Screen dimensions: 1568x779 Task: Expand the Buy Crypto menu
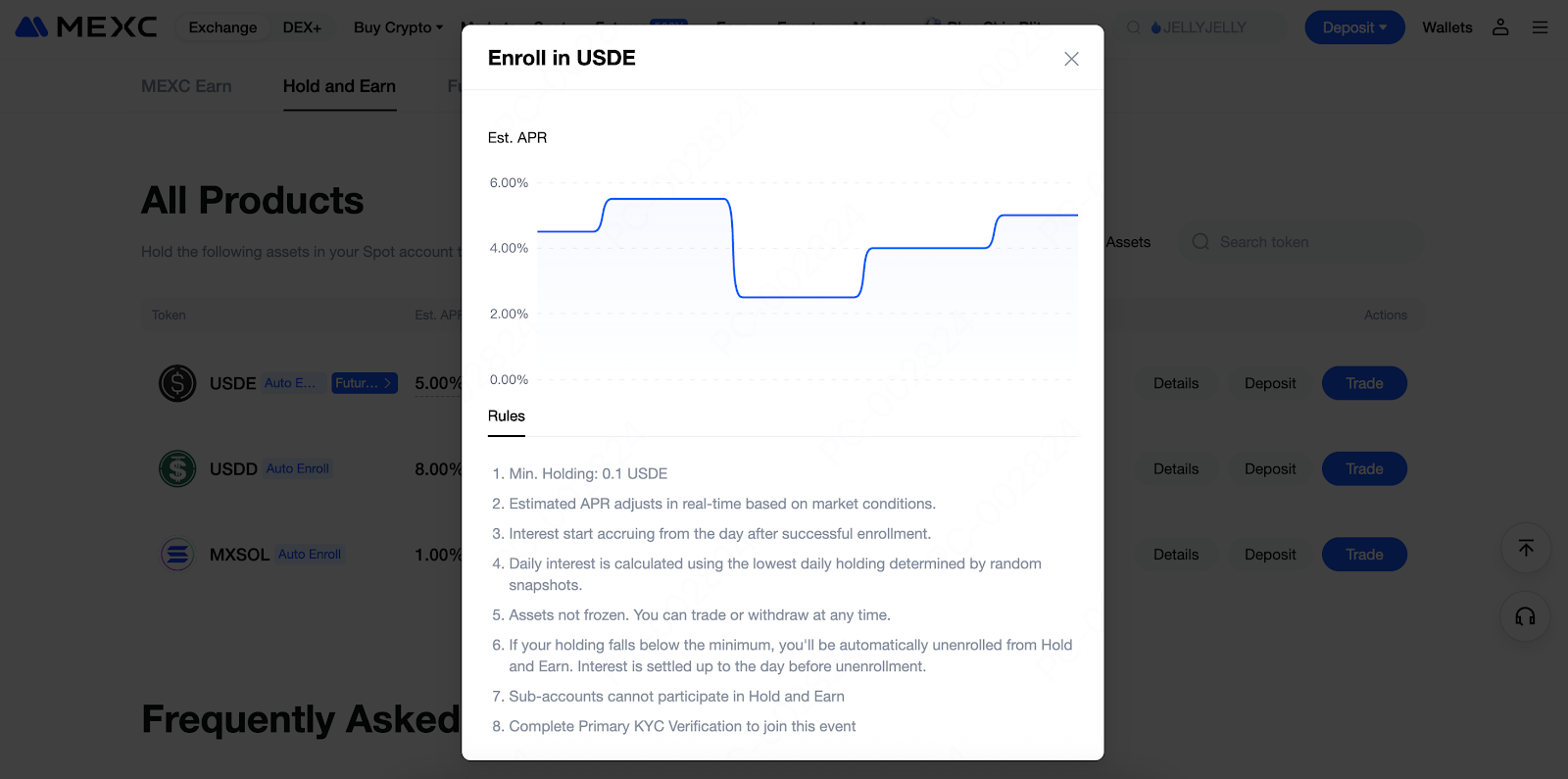pos(398,27)
